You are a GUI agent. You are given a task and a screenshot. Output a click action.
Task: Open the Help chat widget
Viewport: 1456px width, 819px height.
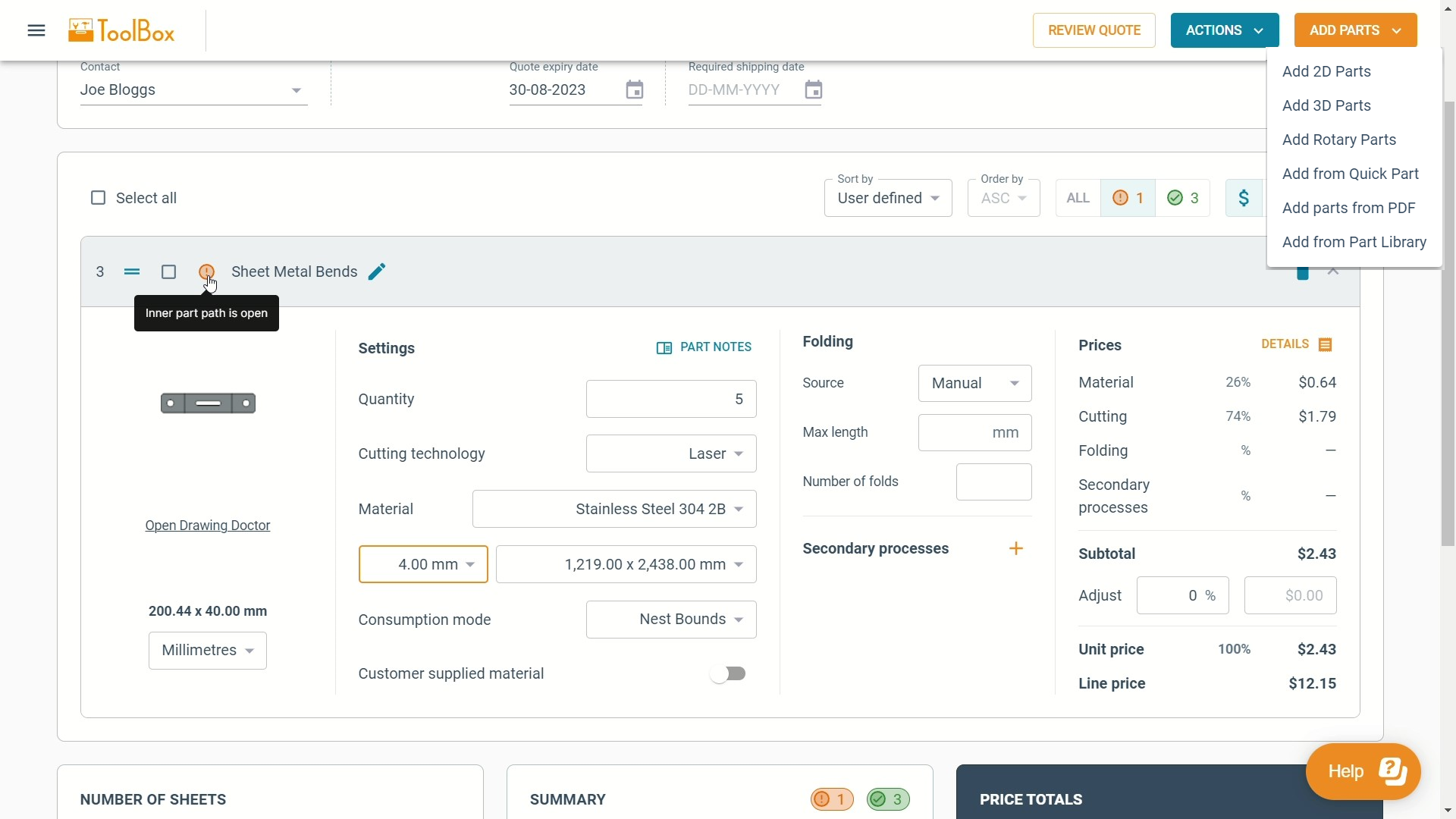click(1363, 771)
